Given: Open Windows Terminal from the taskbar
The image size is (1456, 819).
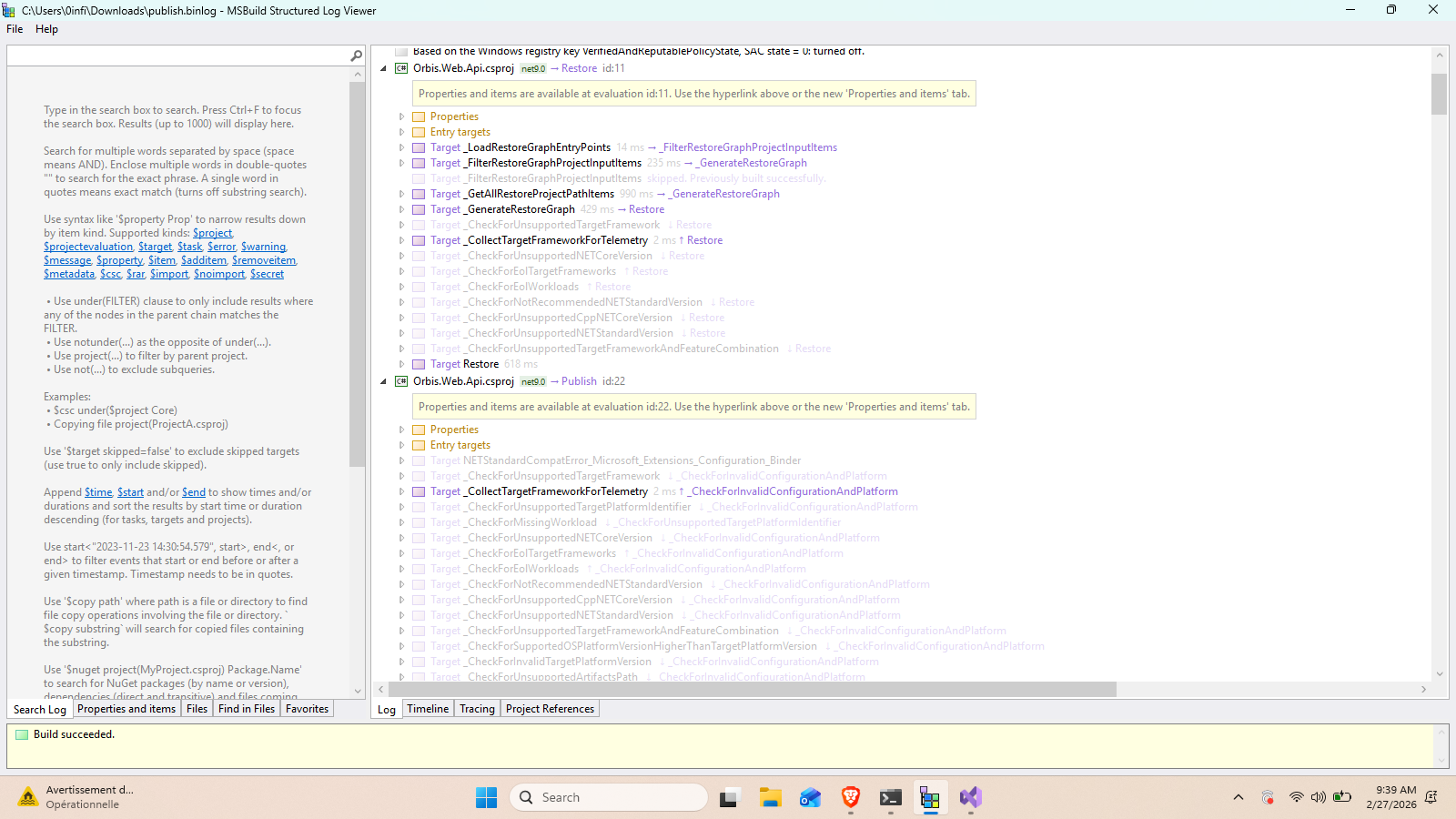Looking at the screenshot, I should pyautogui.click(x=890, y=797).
